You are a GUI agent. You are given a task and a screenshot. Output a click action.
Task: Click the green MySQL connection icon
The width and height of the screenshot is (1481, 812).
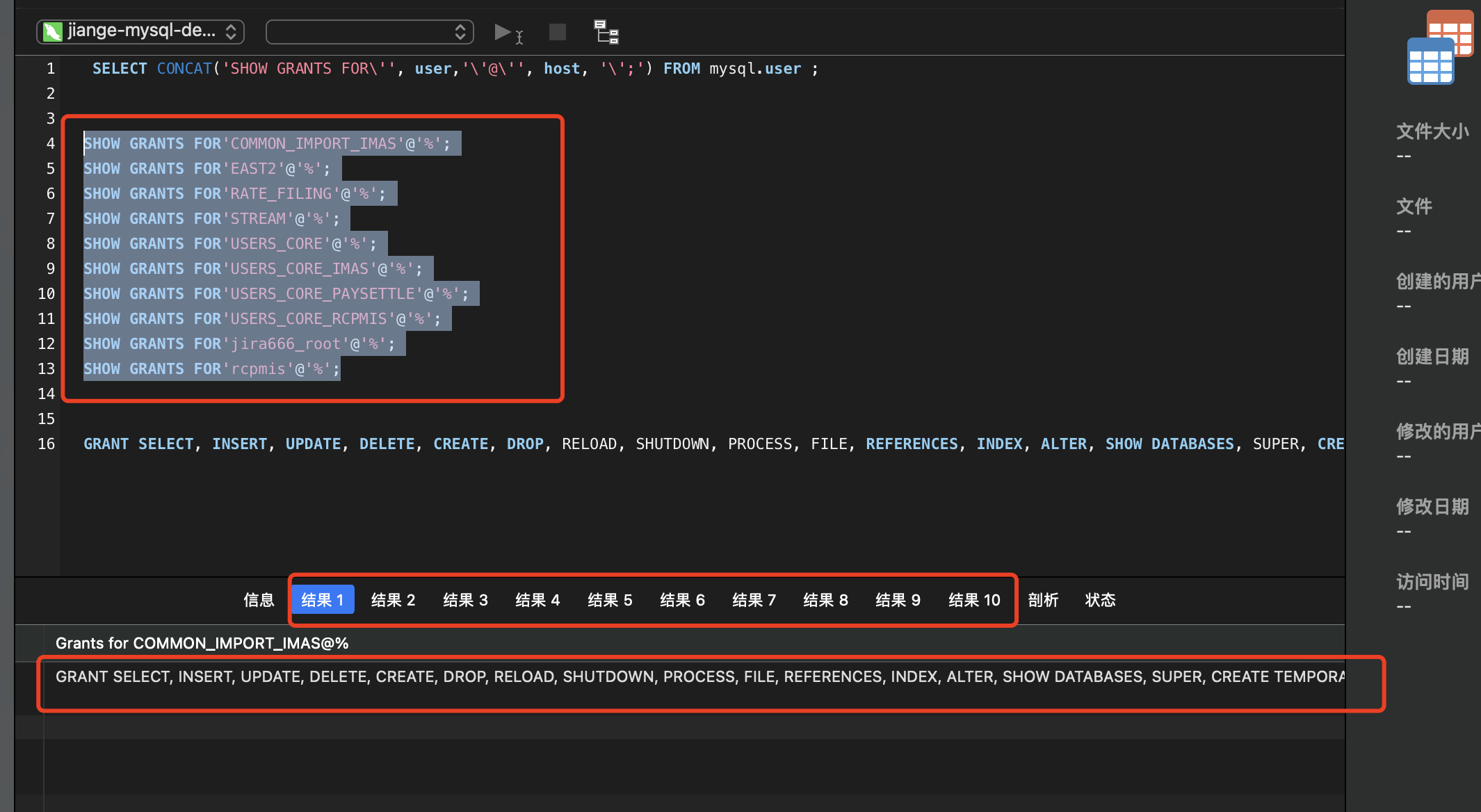53,31
